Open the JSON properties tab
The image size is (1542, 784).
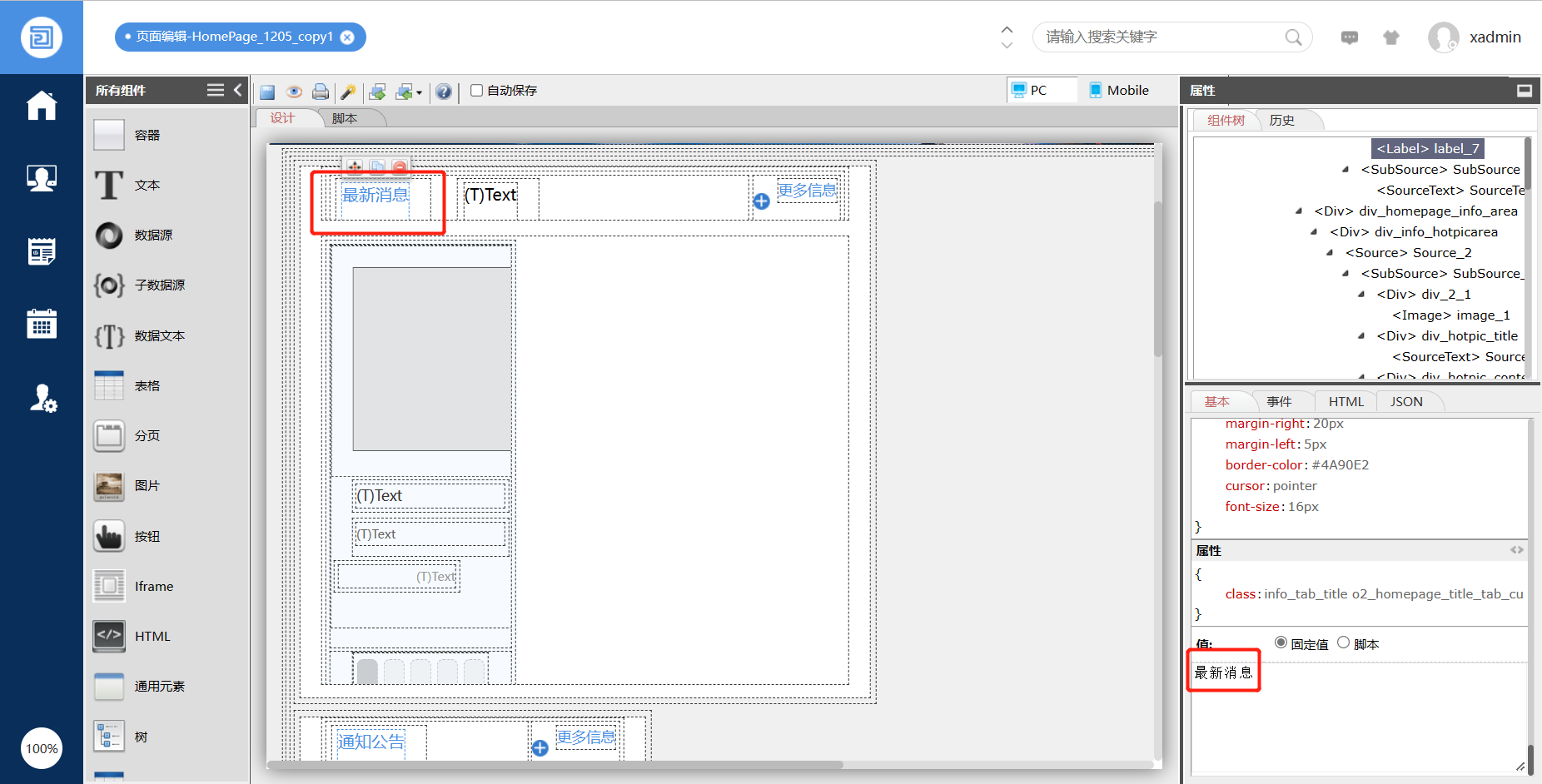point(1406,402)
